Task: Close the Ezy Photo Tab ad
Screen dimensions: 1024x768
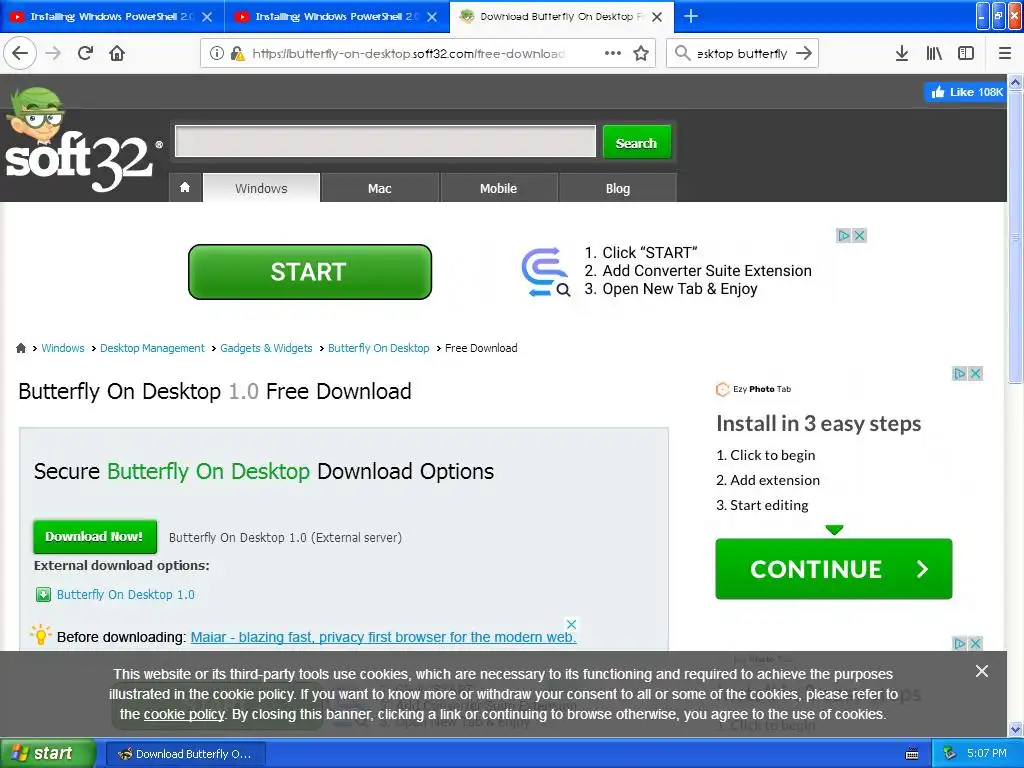Action: (x=976, y=374)
